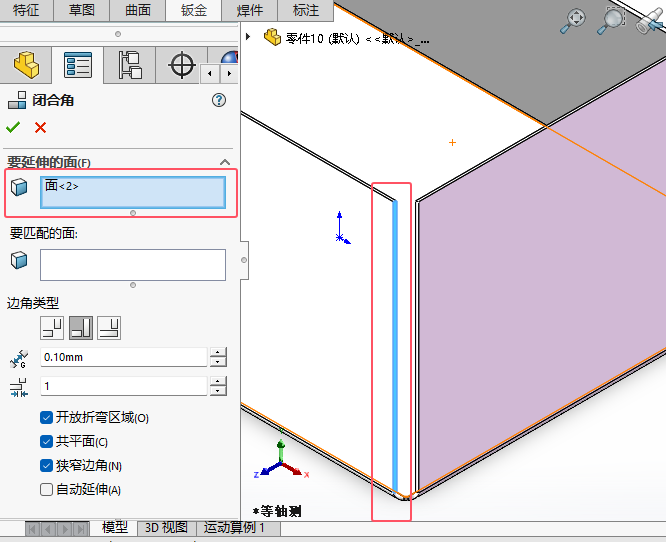Select the overlap corner type
The image size is (666, 542).
coord(81,328)
